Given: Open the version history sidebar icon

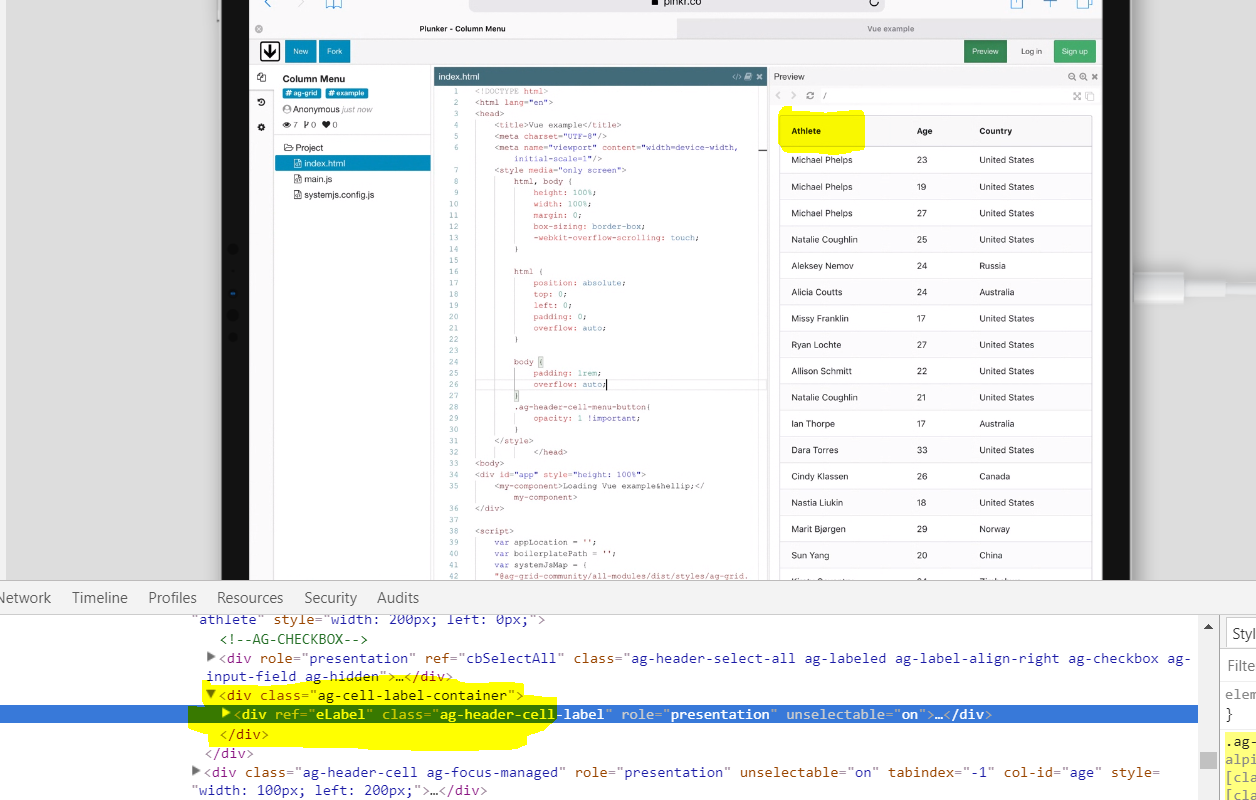Looking at the screenshot, I should coord(261,102).
